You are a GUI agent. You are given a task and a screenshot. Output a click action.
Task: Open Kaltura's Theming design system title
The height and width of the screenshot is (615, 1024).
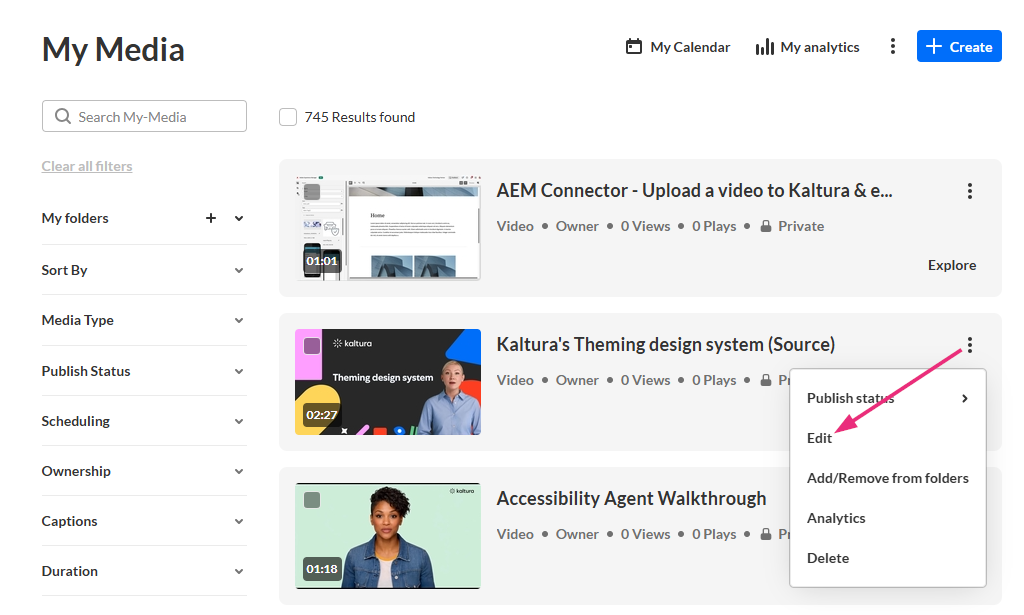click(x=665, y=345)
